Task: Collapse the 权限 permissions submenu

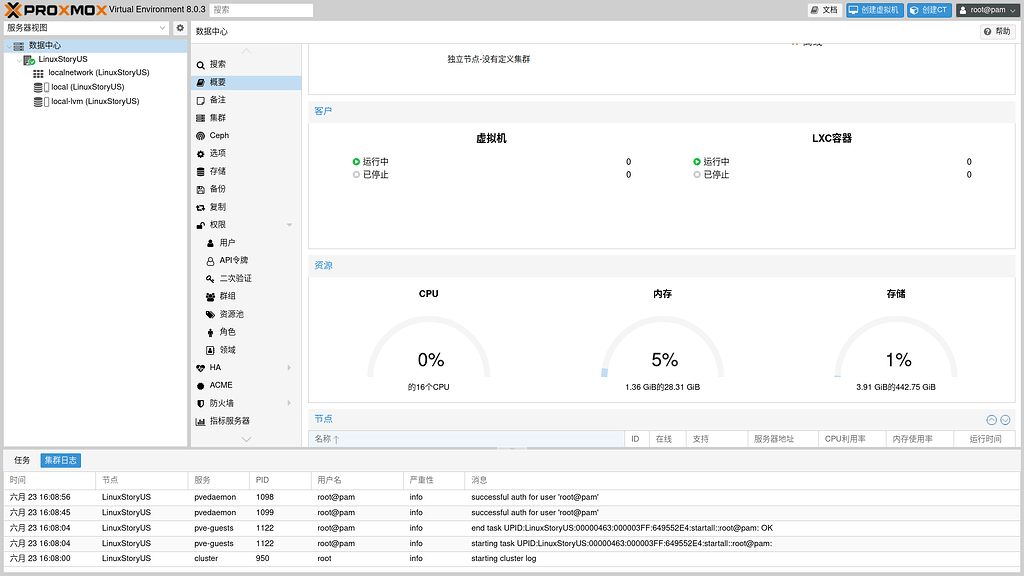Action: [289, 225]
